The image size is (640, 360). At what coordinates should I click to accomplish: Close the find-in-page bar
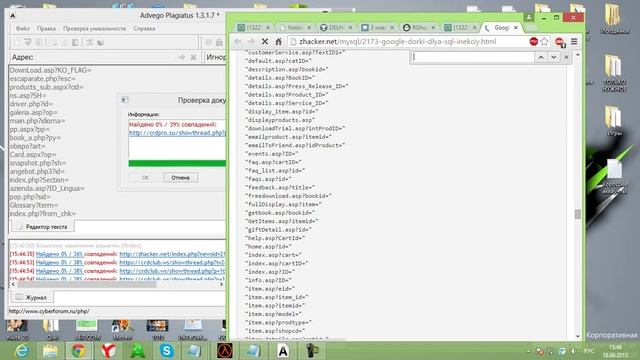[566, 57]
